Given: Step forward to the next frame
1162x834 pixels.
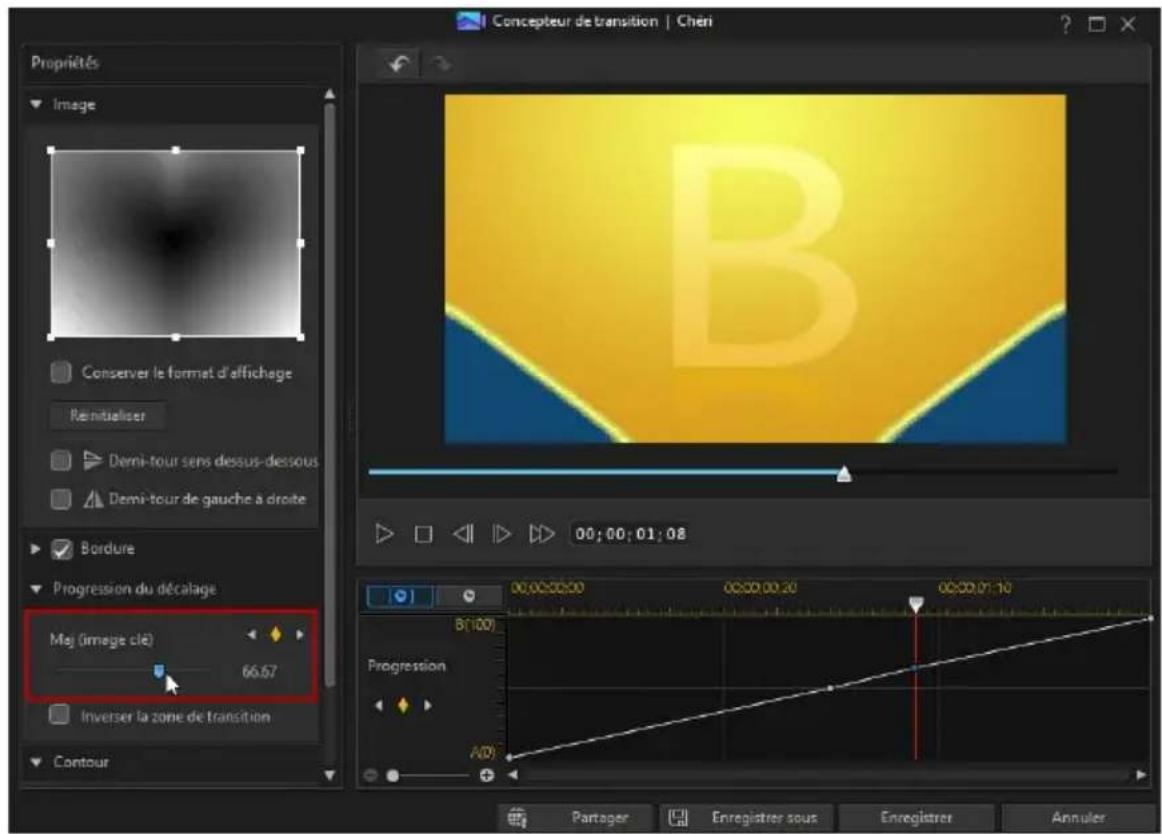Looking at the screenshot, I should point(502,534).
